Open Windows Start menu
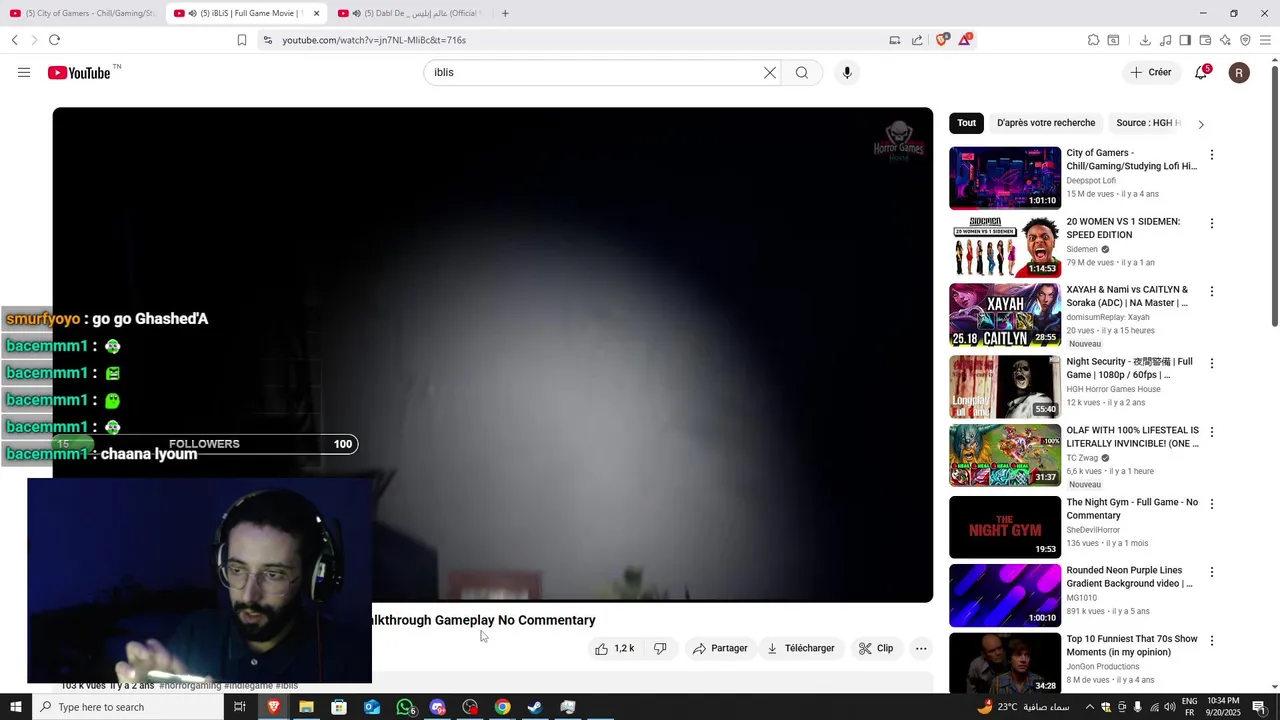 (x=16, y=707)
